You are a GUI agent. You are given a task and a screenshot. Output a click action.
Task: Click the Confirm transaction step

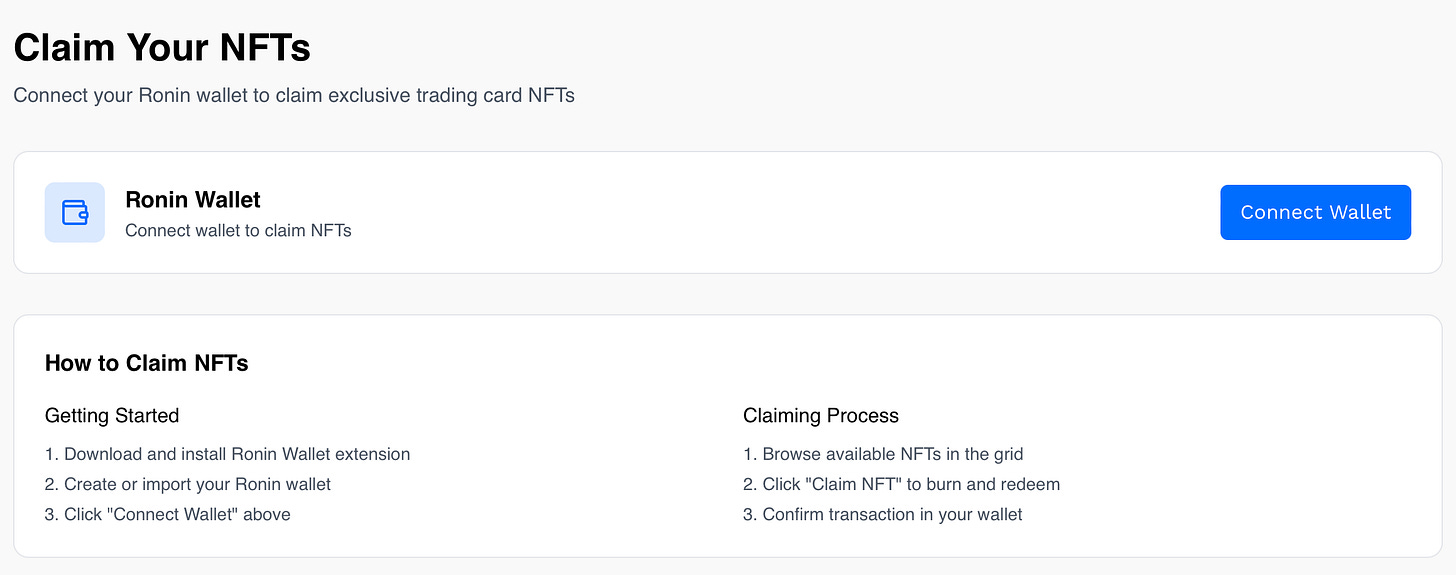883,514
